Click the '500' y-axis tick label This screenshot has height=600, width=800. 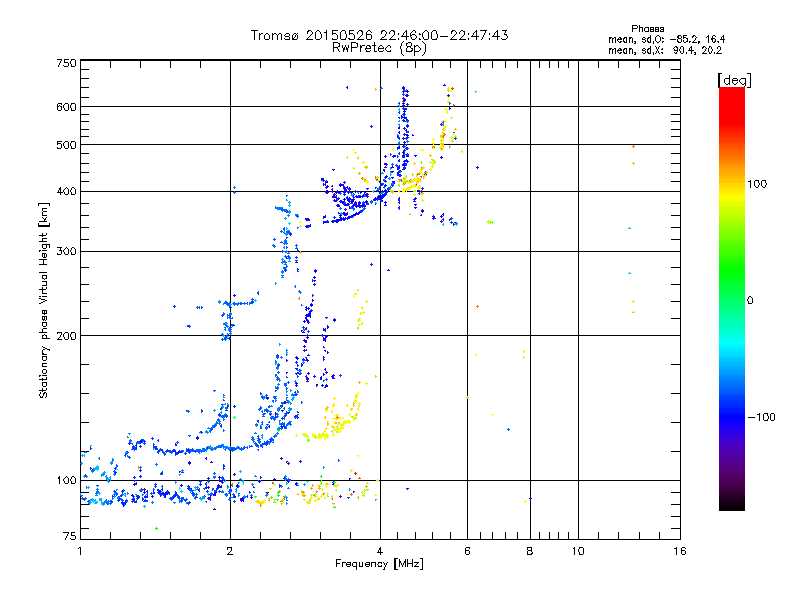[x=66, y=145]
